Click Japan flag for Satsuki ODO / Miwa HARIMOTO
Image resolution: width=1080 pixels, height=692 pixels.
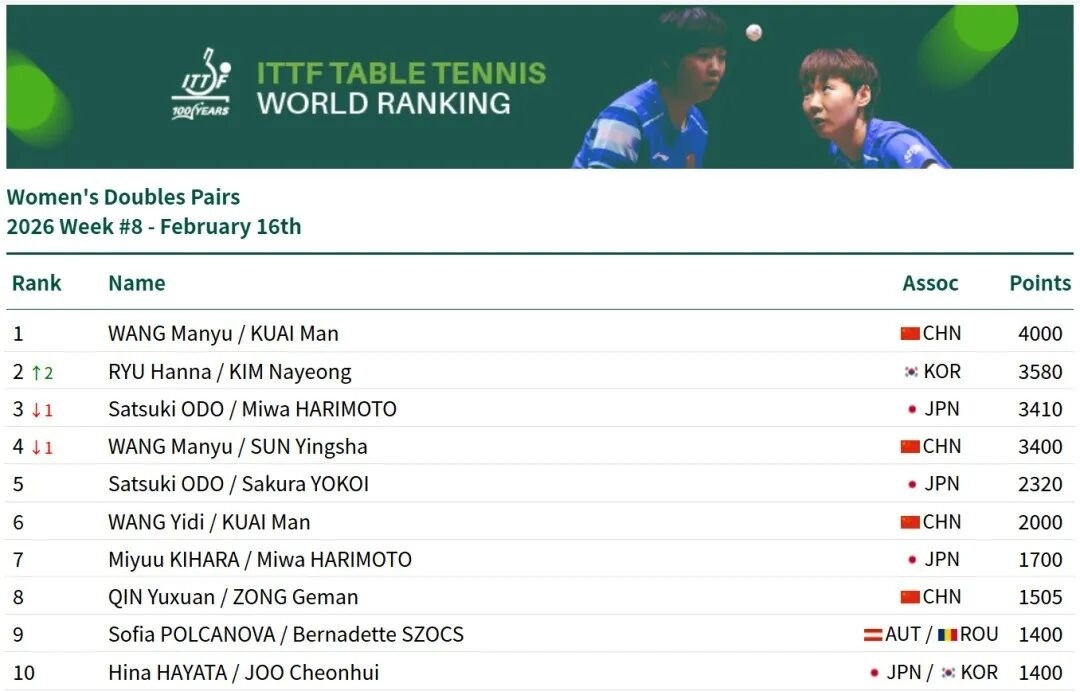912,409
